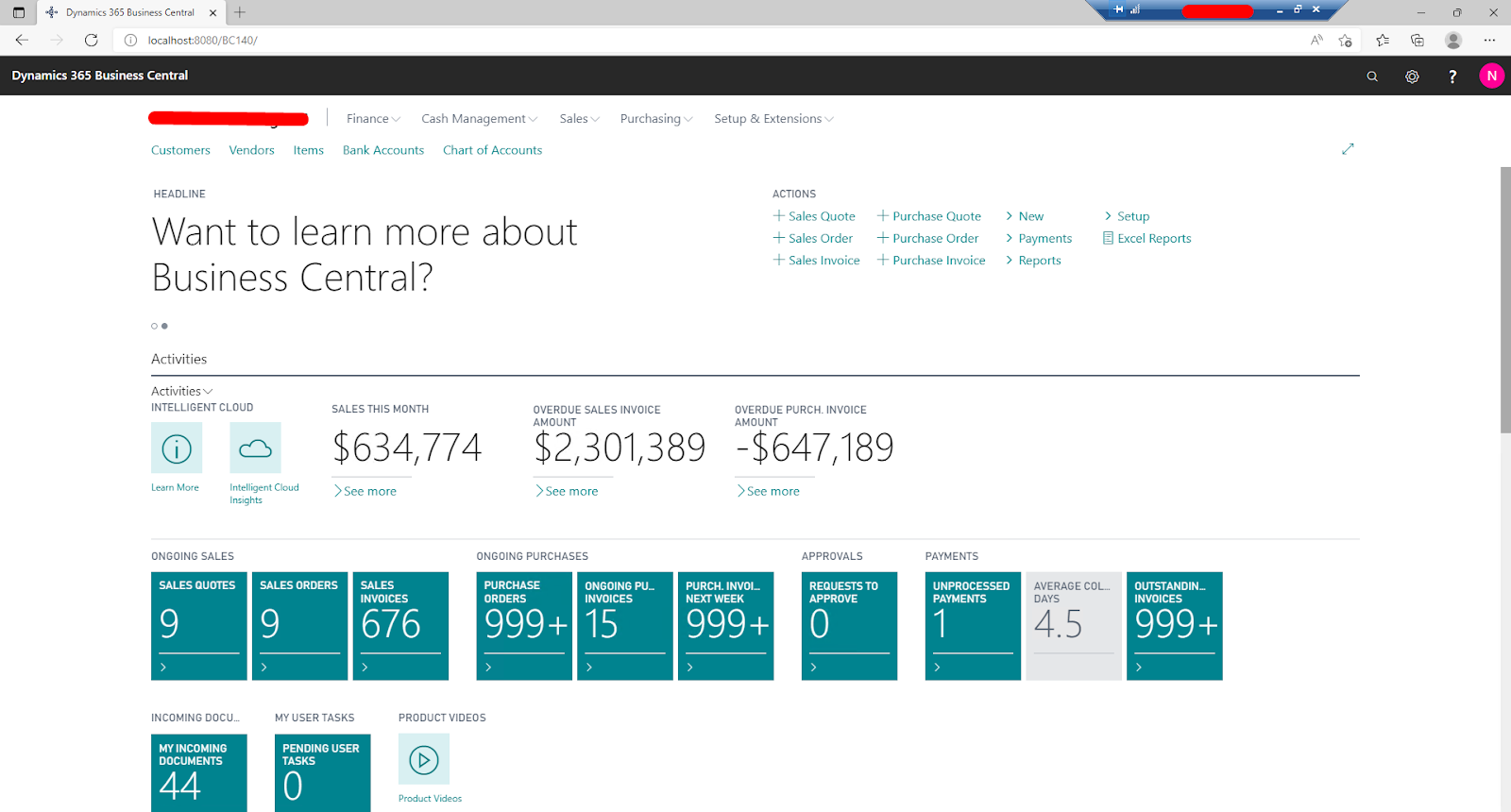
Task: Select the first headline dot
Action: click(154, 326)
